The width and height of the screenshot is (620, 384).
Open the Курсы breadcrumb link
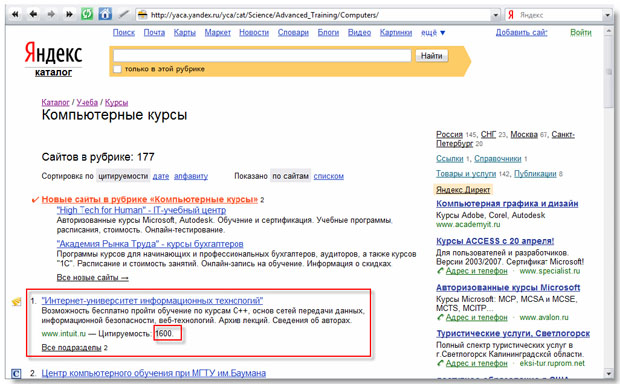116,102
